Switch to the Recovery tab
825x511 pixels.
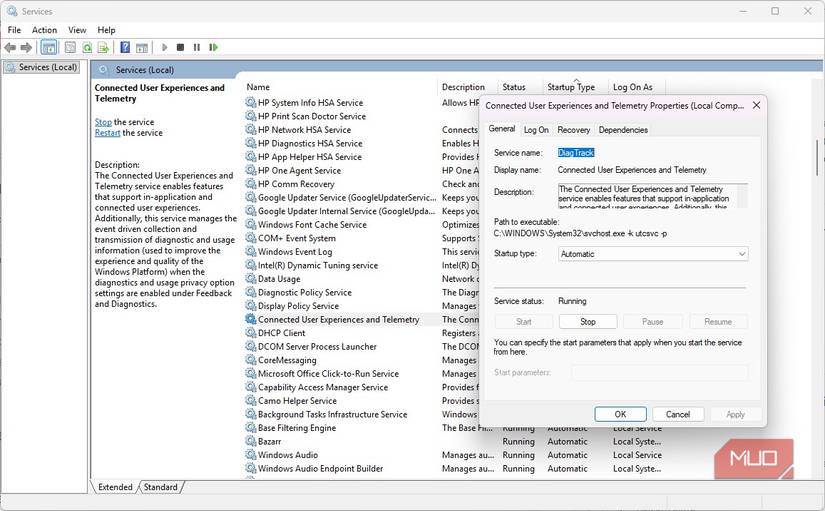pos(573,130)
